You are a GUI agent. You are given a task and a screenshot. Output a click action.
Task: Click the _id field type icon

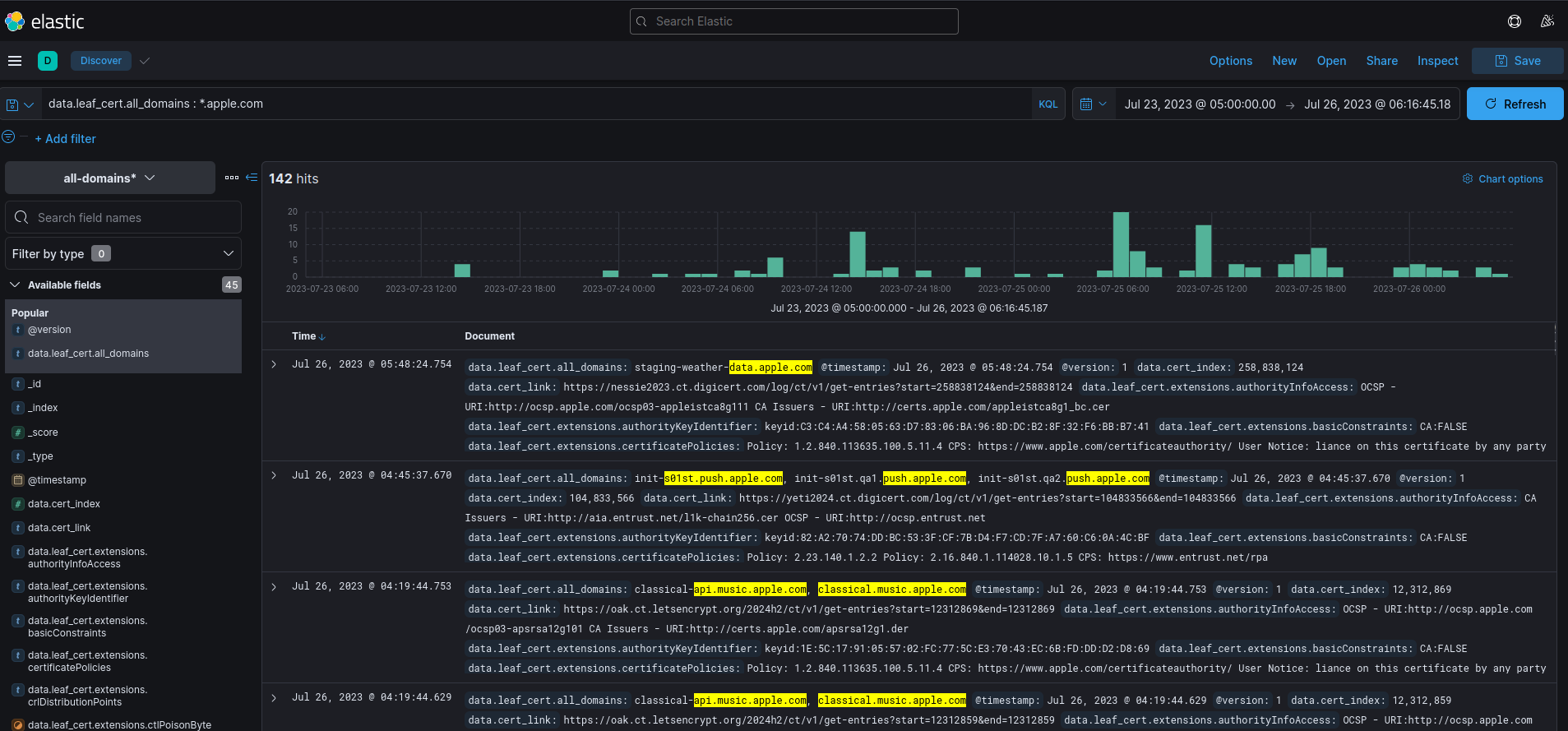(18, 384)
